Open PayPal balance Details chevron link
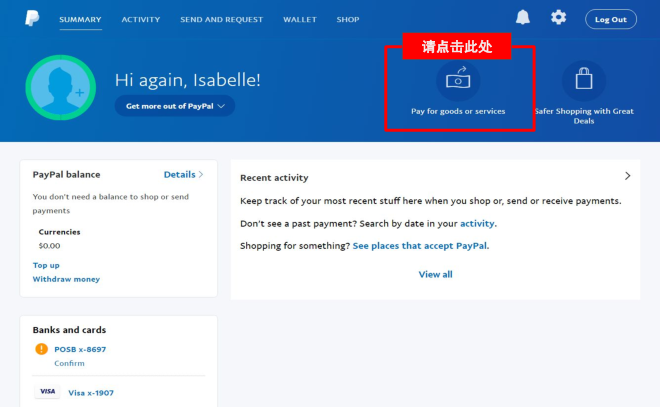 tap(183, 174)
